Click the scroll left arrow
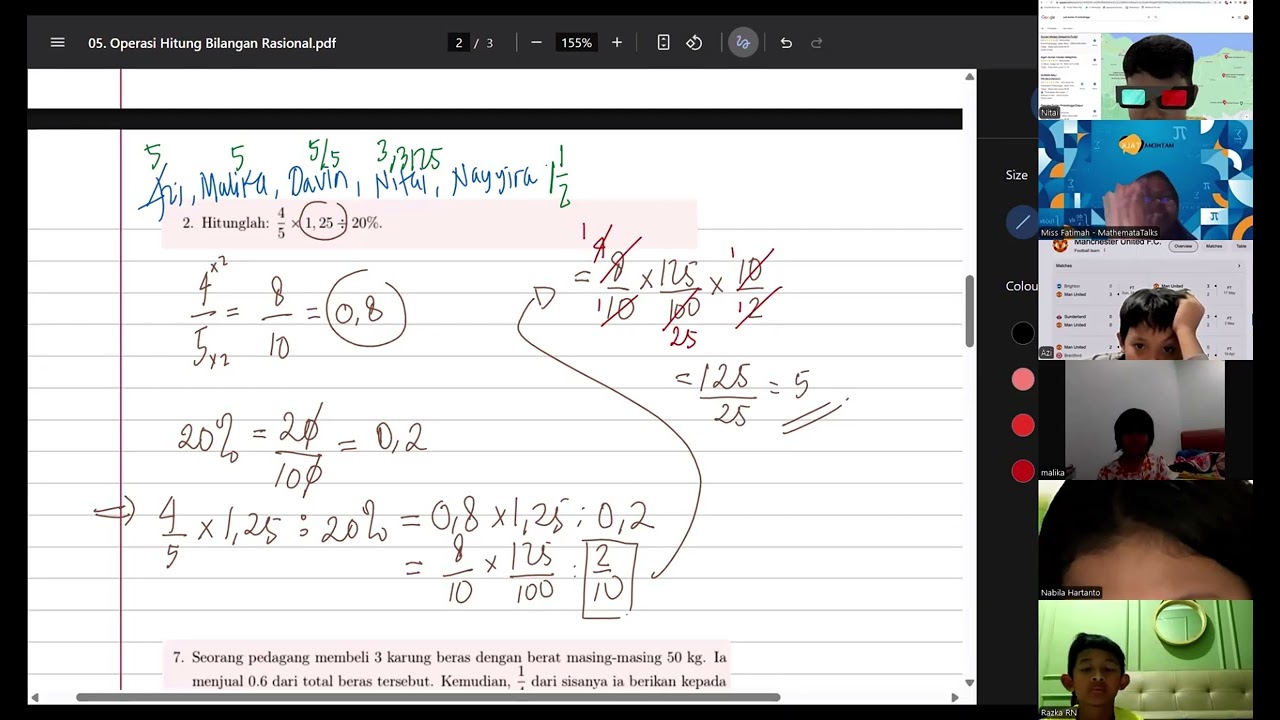This screenshot has width=1280, height=720. click(x=35, y=697)
